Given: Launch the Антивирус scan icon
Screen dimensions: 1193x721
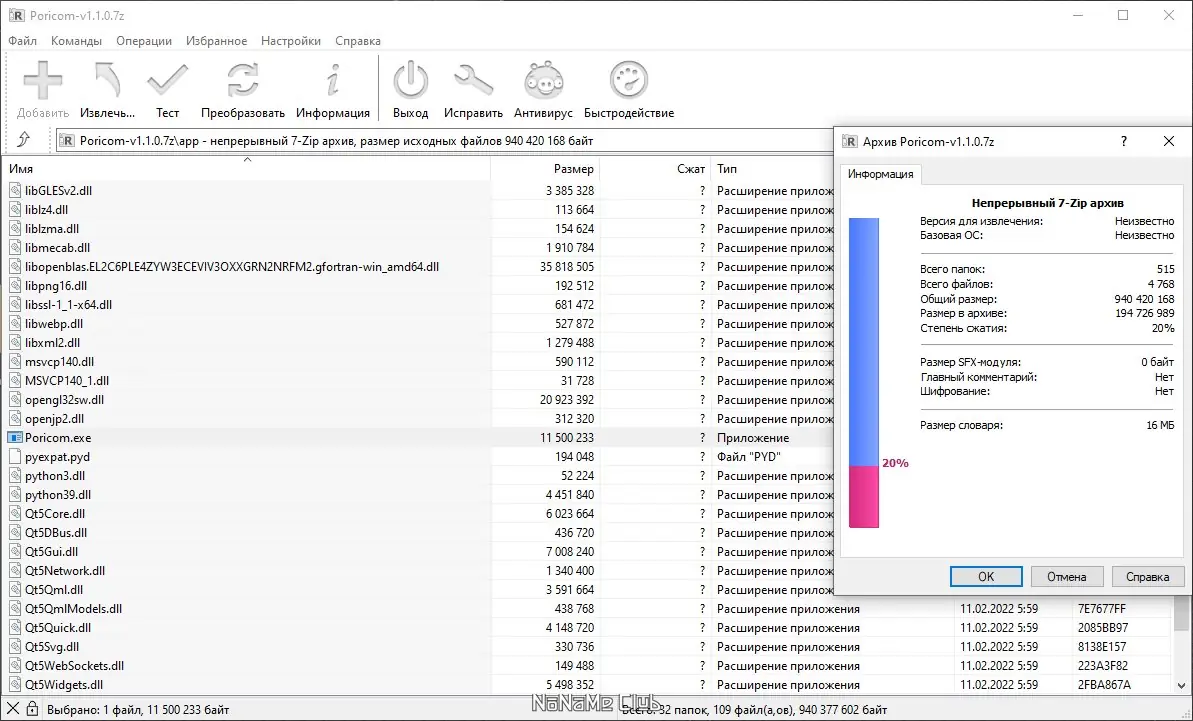Looking at the screenshot, I should pyautogui.click(x=543, y=81).
